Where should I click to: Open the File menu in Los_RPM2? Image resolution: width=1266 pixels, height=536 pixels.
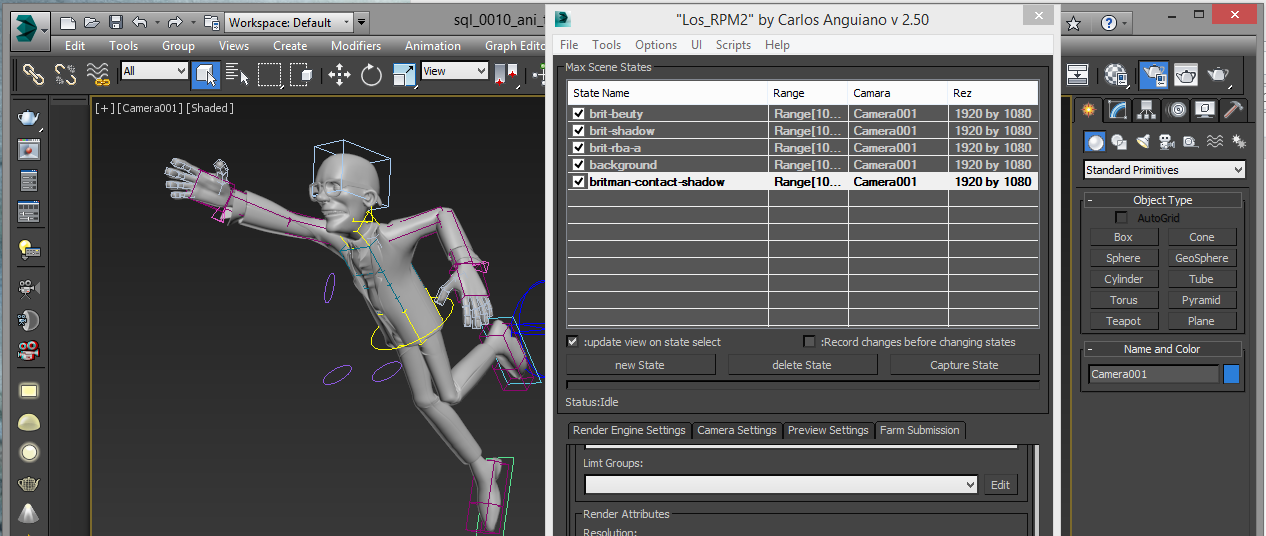point(569,45)
